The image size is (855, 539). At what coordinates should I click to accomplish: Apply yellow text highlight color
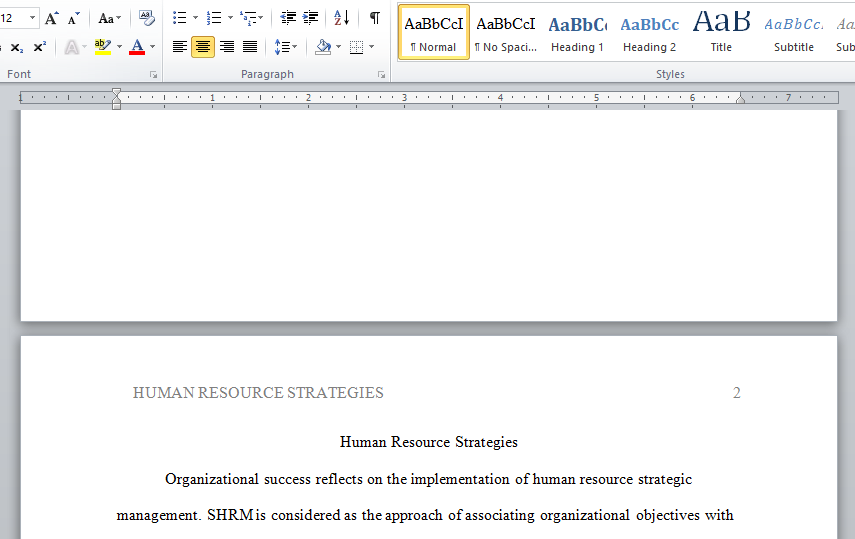click(x=103, y=47)
